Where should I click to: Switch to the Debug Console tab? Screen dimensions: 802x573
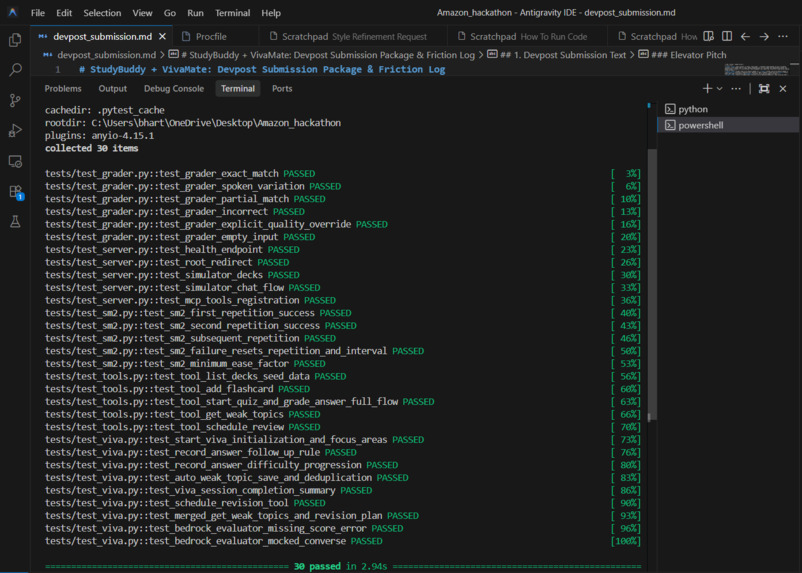[x=174, y=89]
